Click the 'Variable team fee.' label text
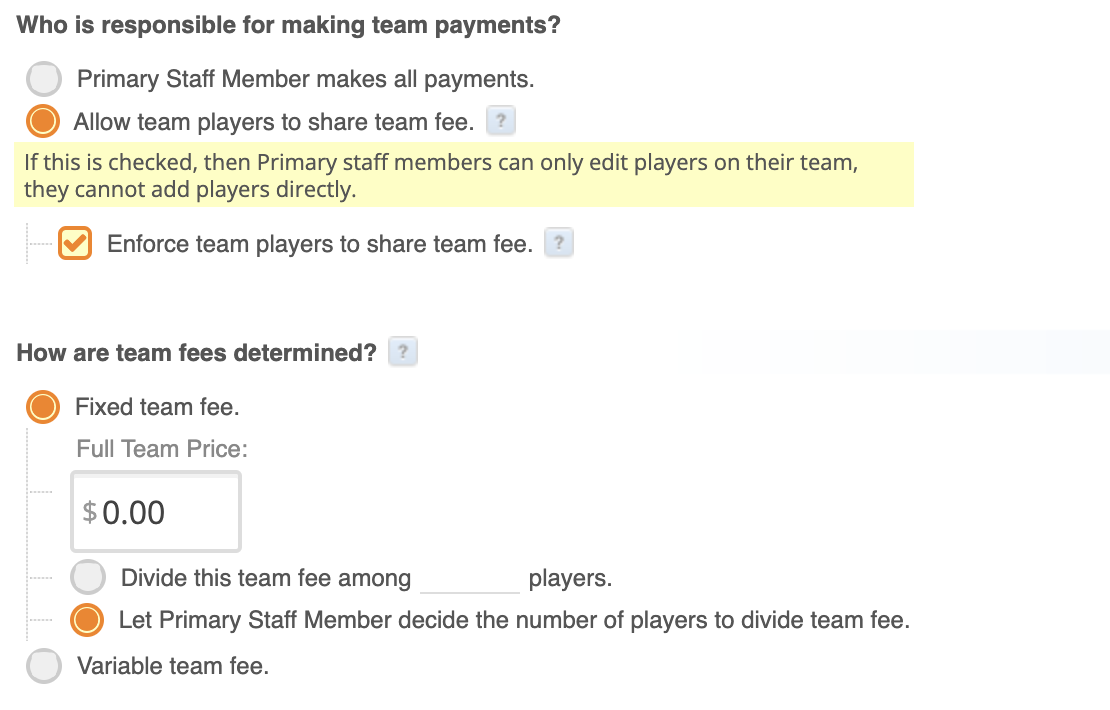Viewport: 1110px width, 710px height. pos(173,666)
